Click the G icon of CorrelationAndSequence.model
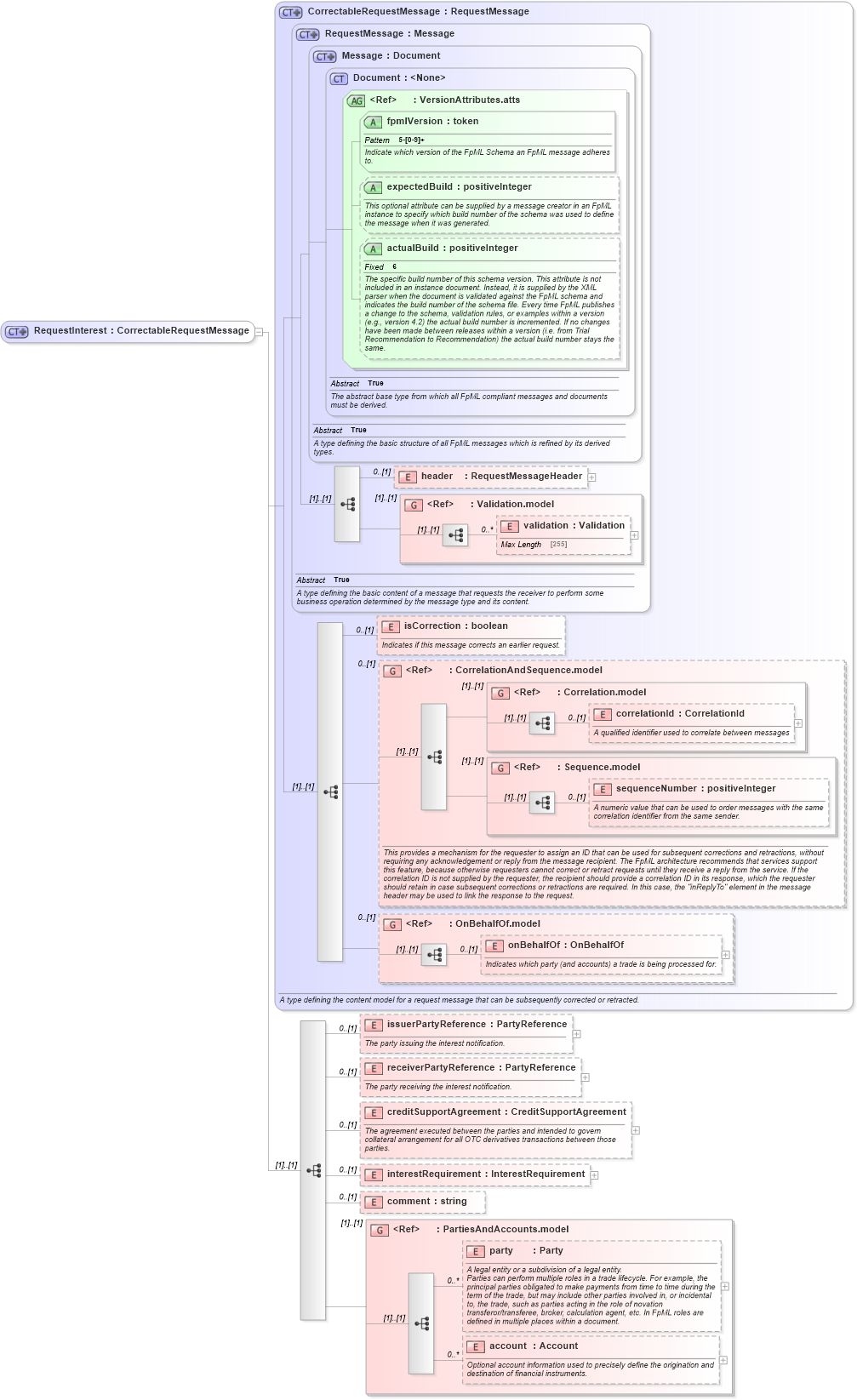 (x=392, y=671)
